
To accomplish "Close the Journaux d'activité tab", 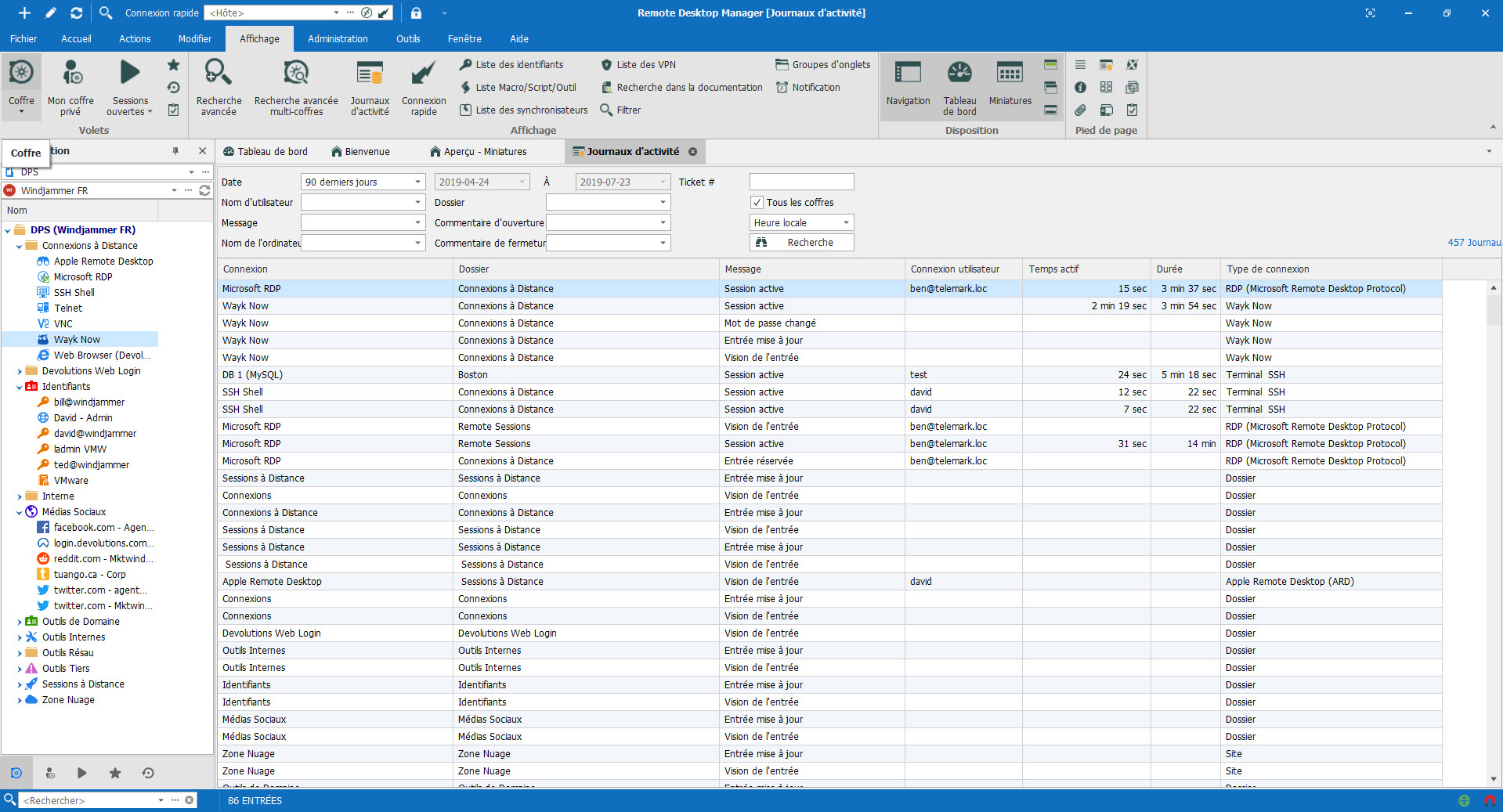I will click(x=692, y=151).
